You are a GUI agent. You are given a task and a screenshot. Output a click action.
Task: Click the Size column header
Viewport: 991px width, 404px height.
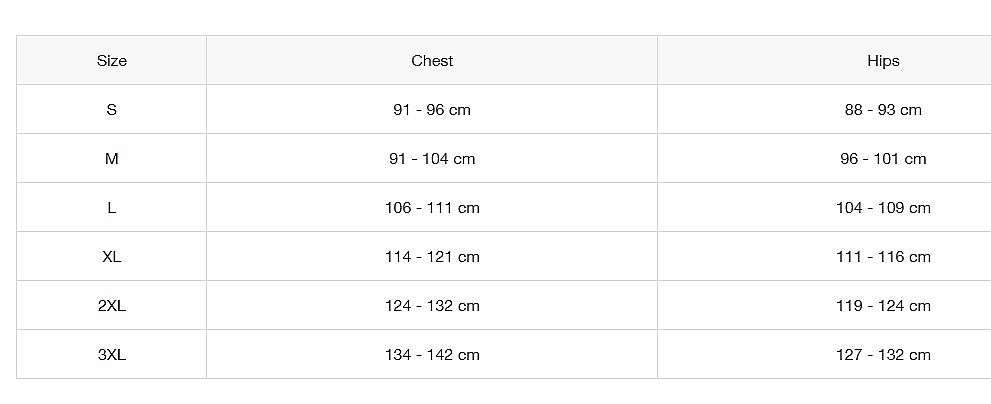point(112,61)
